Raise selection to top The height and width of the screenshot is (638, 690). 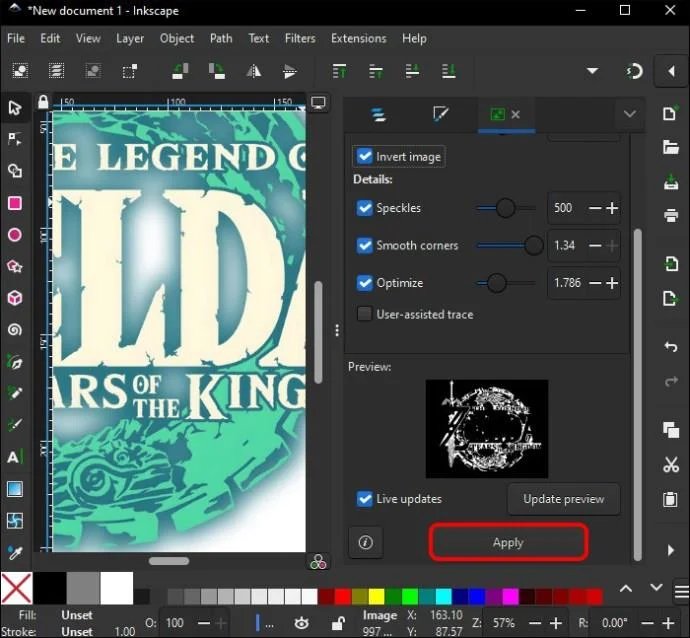339,71
